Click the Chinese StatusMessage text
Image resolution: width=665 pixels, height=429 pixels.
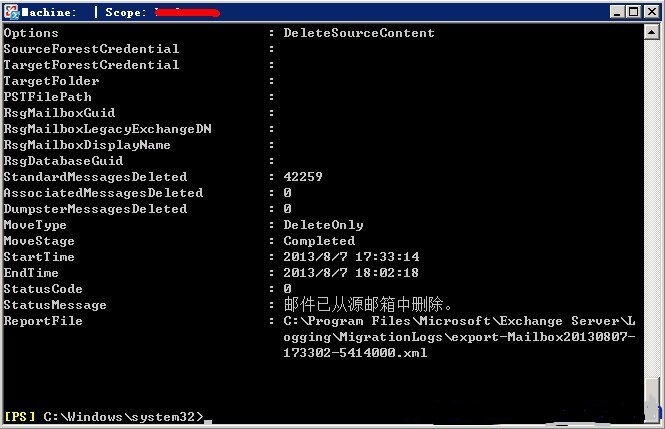(369, 305)
